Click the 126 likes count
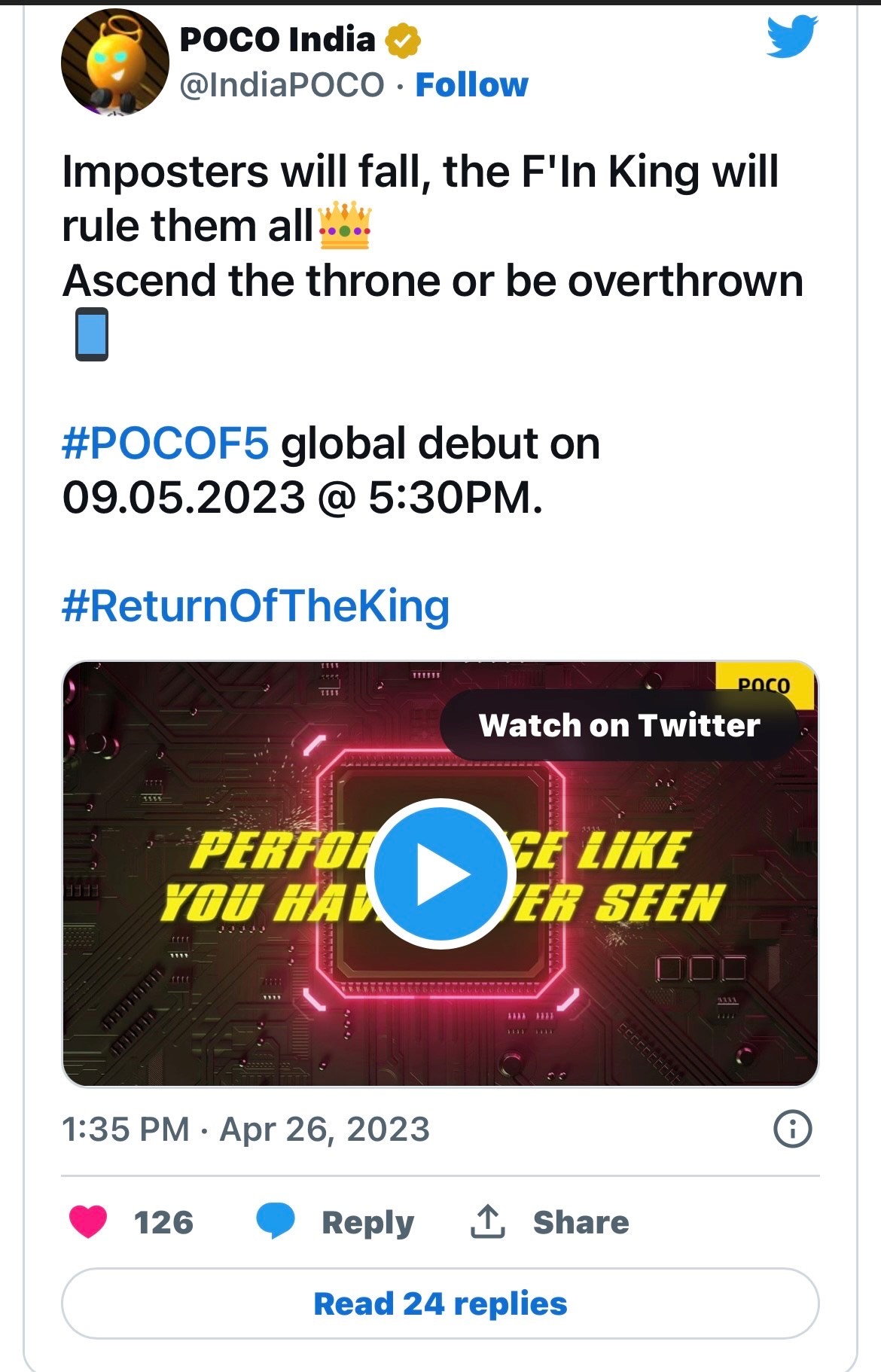The height and width of the screenshot is (1372, 881). 163,1222
